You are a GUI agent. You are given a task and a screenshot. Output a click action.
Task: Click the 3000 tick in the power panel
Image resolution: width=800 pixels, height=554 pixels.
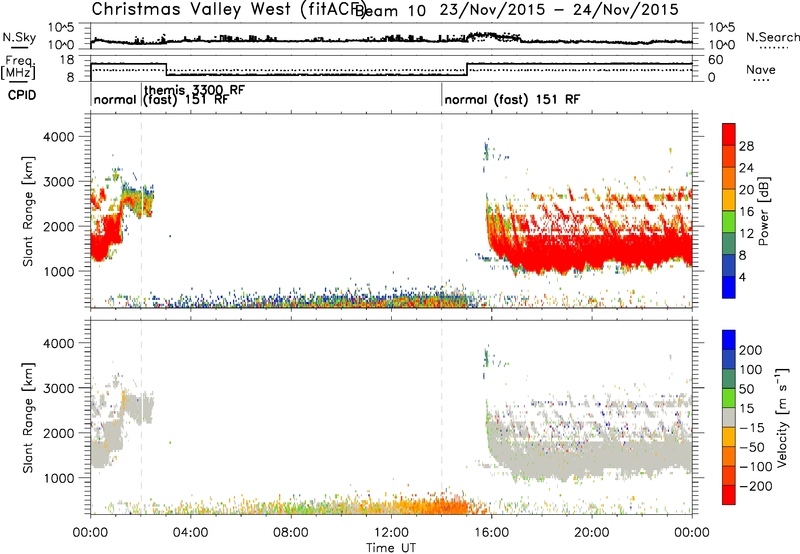coord(58,182)
